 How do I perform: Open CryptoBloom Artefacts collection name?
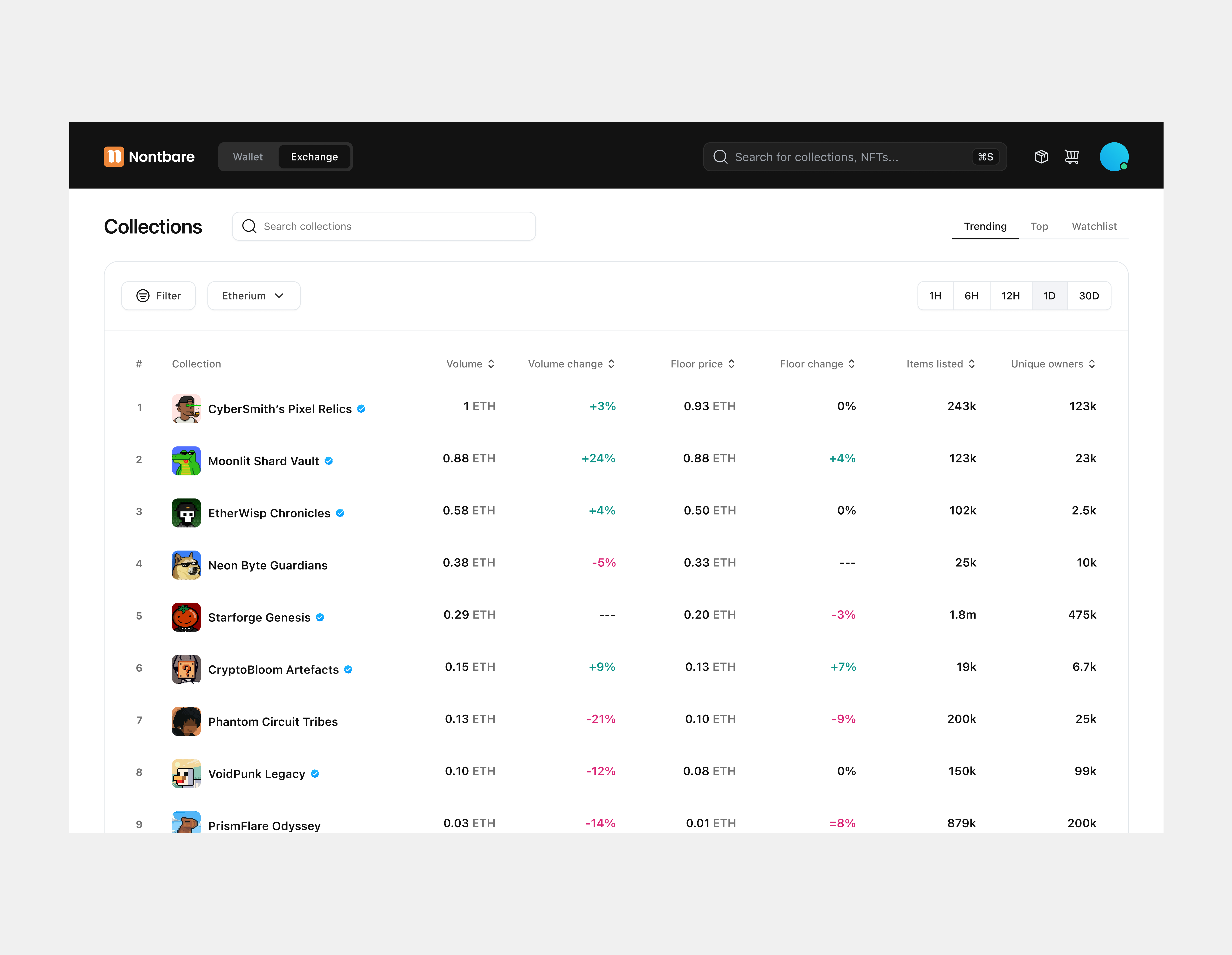click(x=273, y=669)
